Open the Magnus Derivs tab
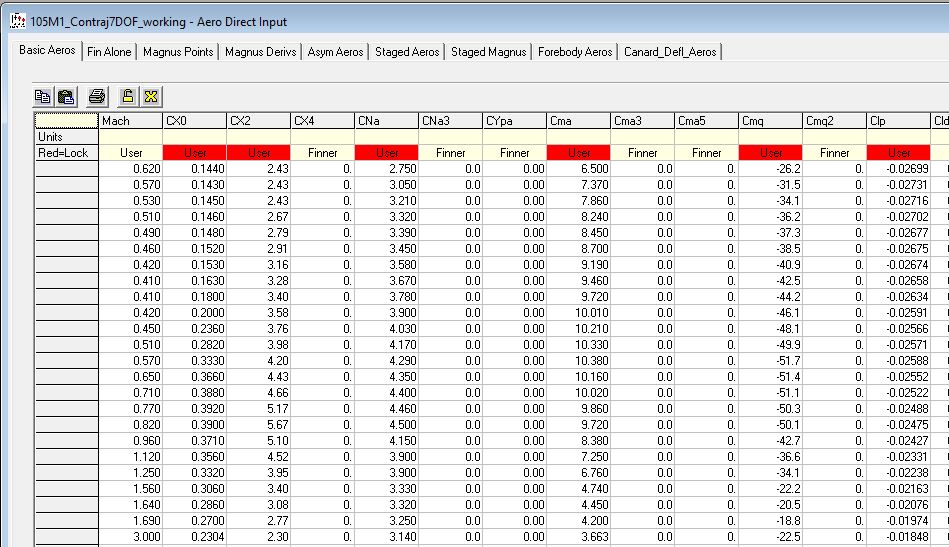 pos(261,52)
